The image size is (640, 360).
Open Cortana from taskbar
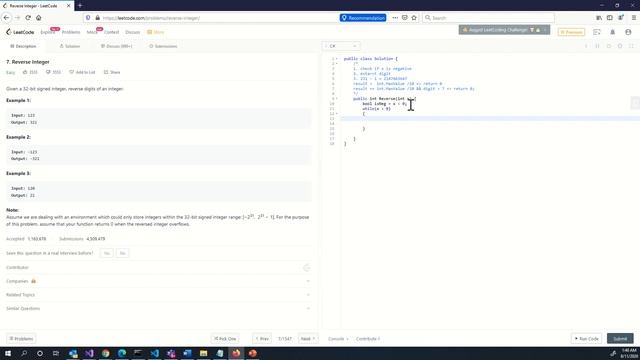point(40,353)
